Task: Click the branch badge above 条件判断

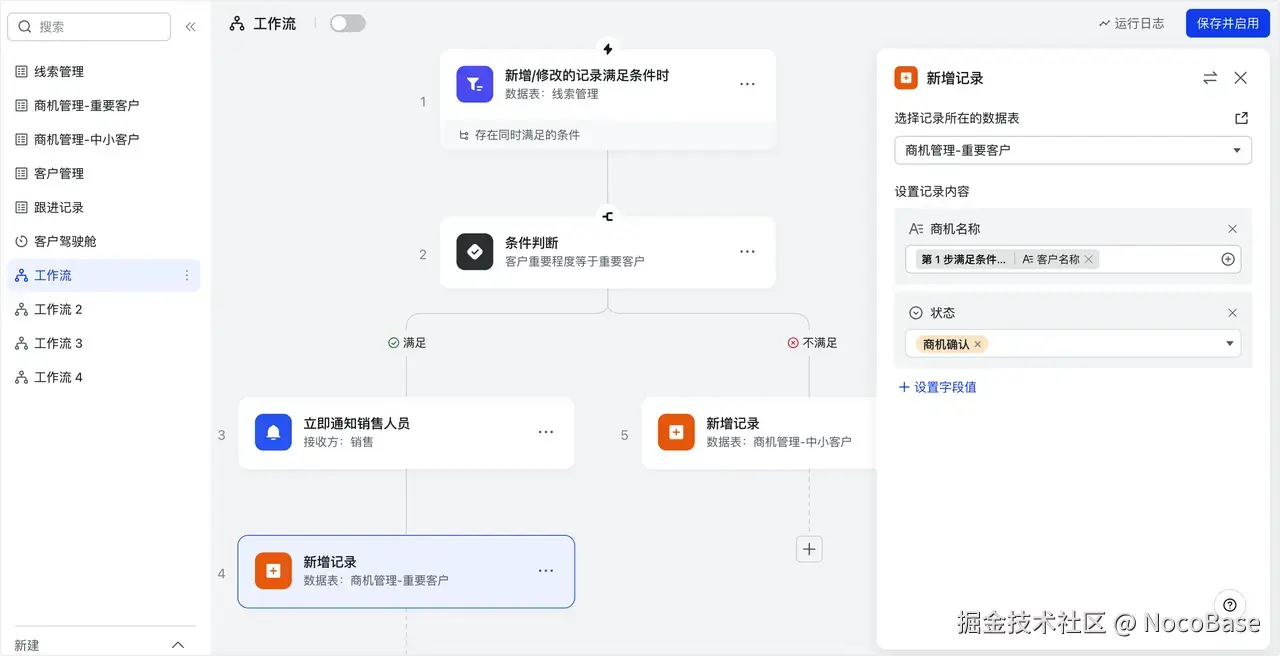Action: coord(608,216)
